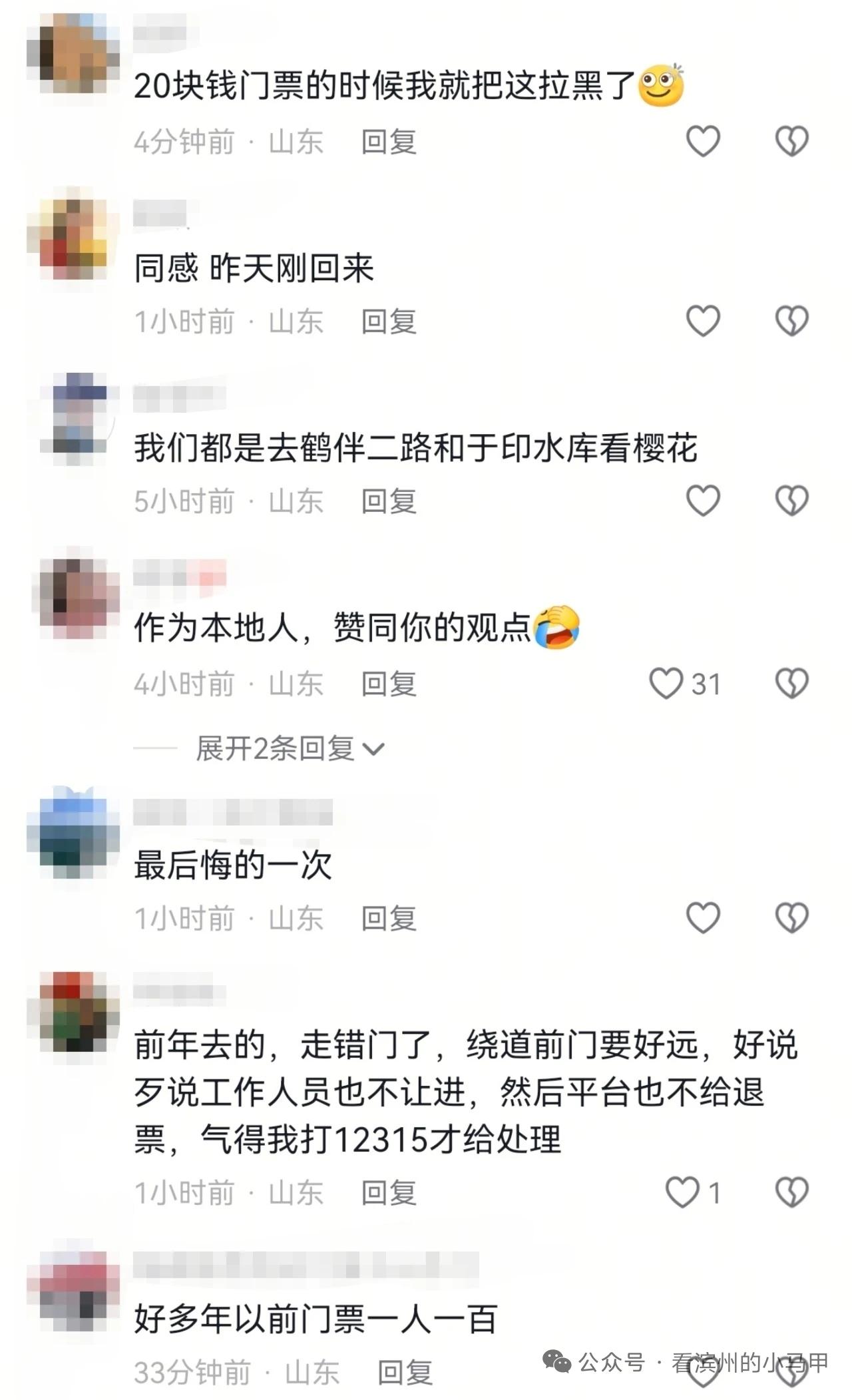Open the avatar of the 最后悔的一次 commenter
This screenshot has height=1400, width=852.
click(x=73, y=832)
